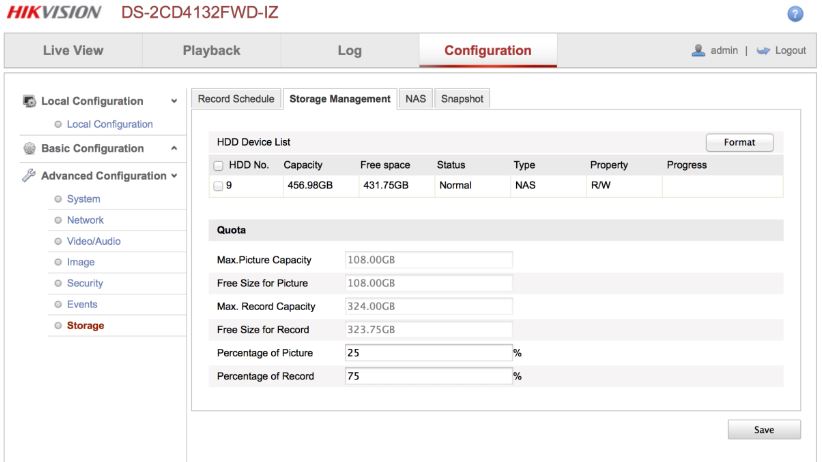Viewport: 822px width, 462px height.
Task: Collapse the Advanced Configuration section chevron
Action: 174,176
